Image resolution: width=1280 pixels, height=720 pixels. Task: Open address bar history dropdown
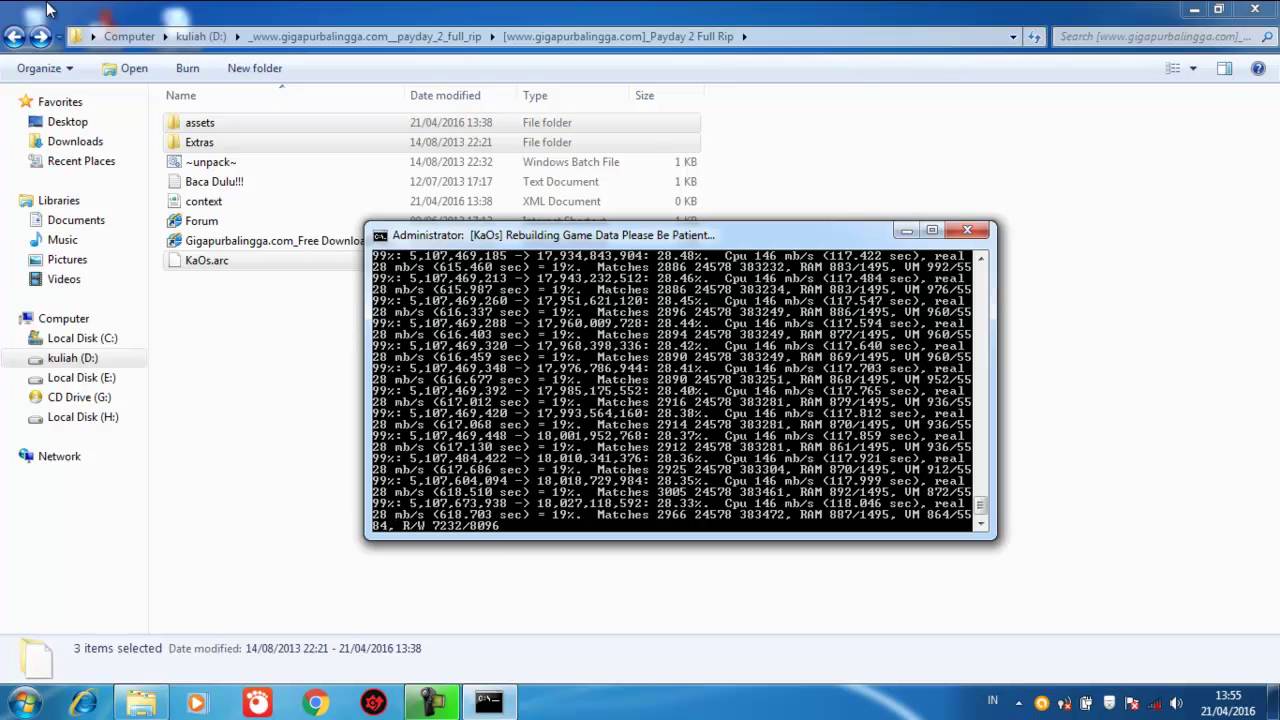click(x=1013, y=36)
